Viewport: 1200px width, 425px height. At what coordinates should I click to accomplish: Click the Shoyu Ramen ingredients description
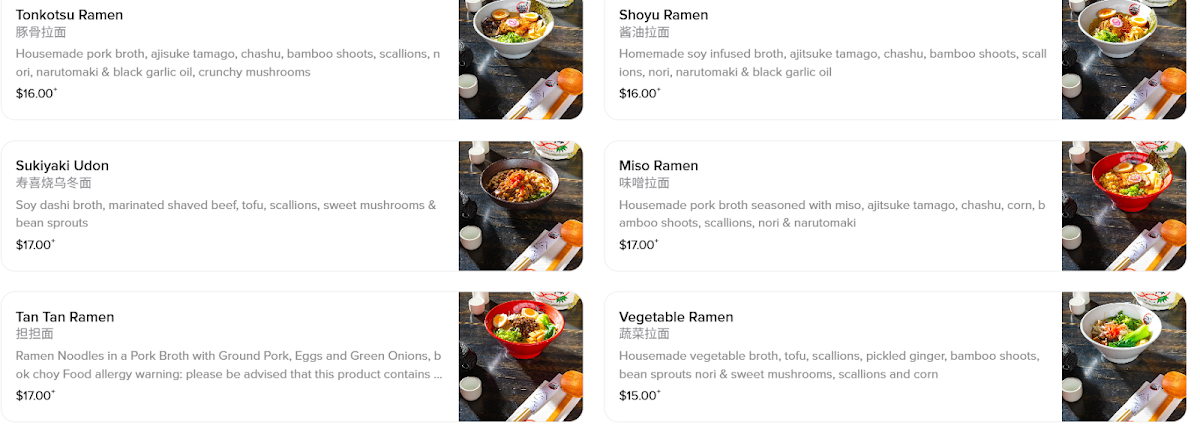[831, 63]
